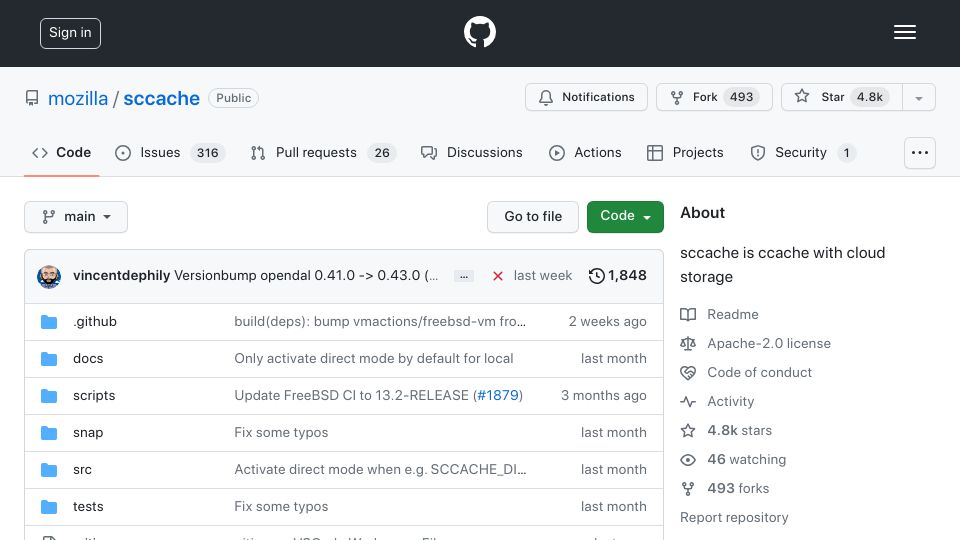960x540 pixels.
Task: Open the Activity link in About
Action: [730, 402]
